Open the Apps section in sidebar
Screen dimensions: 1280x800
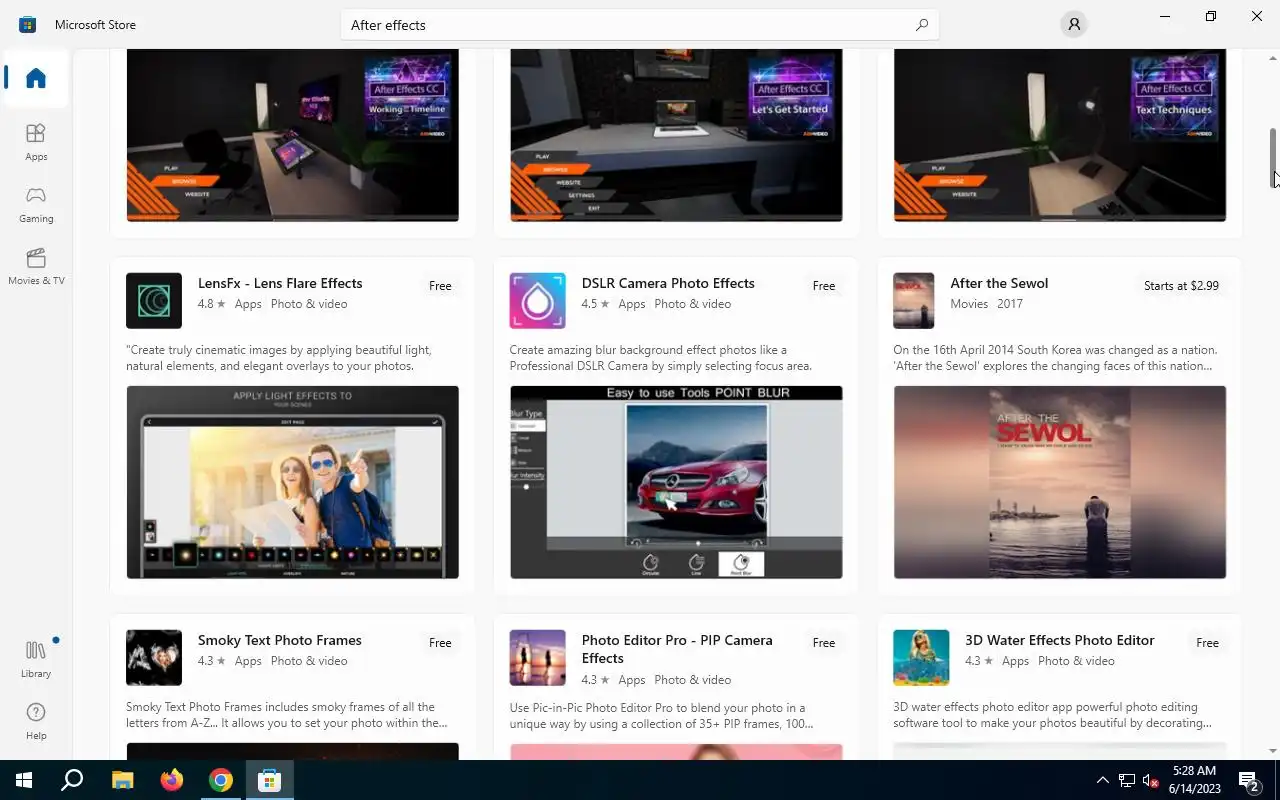point(36,142)
